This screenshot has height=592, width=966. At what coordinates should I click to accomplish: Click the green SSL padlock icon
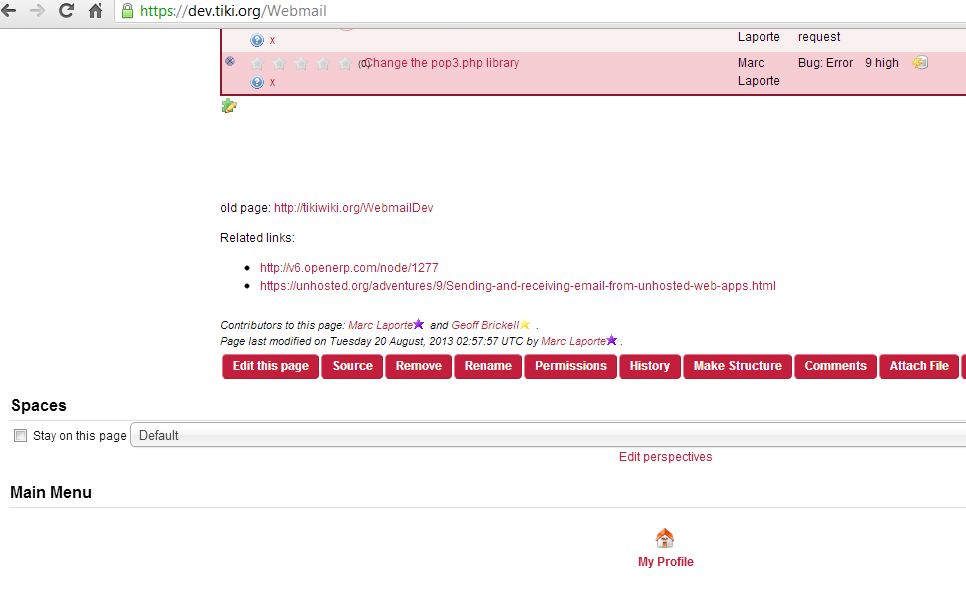click(x=127, y=10)
